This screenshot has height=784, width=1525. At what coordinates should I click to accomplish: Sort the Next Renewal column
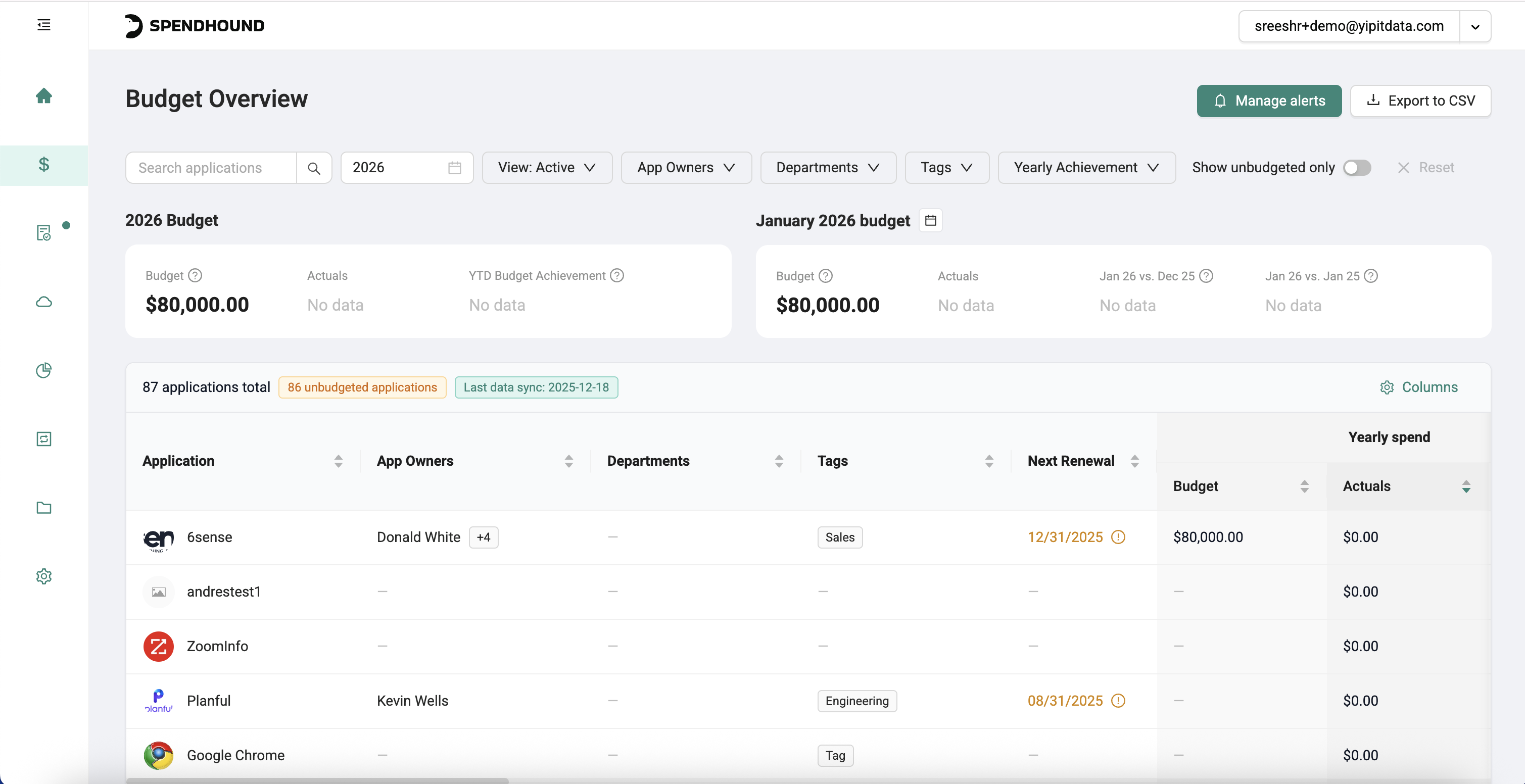click(x=1134, y=462)
